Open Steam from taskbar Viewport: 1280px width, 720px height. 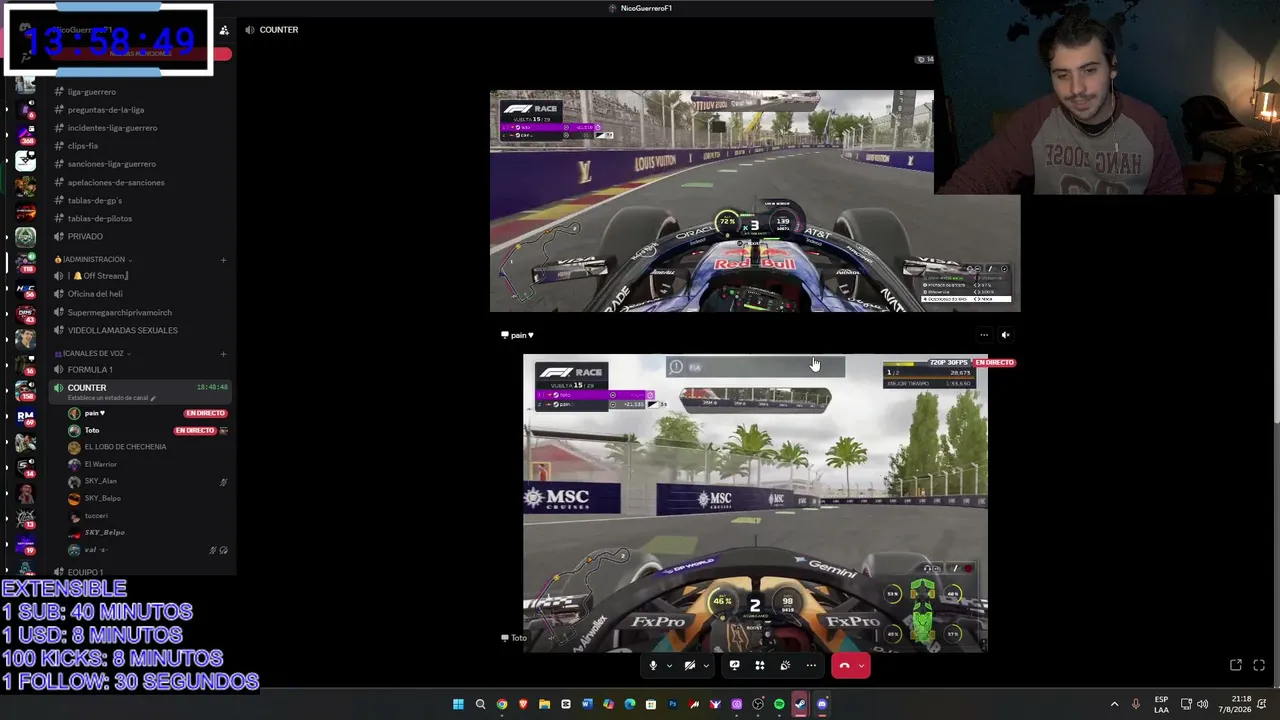(800, 704)
